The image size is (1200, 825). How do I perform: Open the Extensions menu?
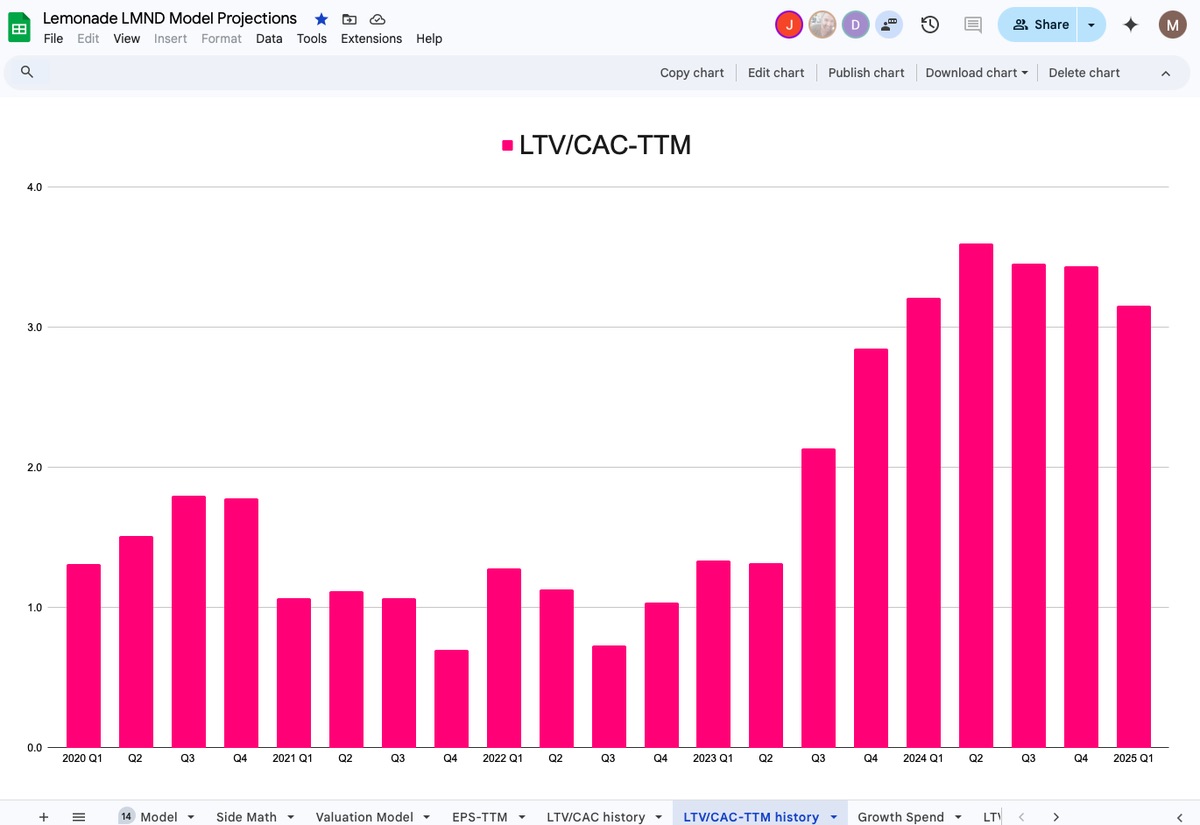(x=371, y=38)
